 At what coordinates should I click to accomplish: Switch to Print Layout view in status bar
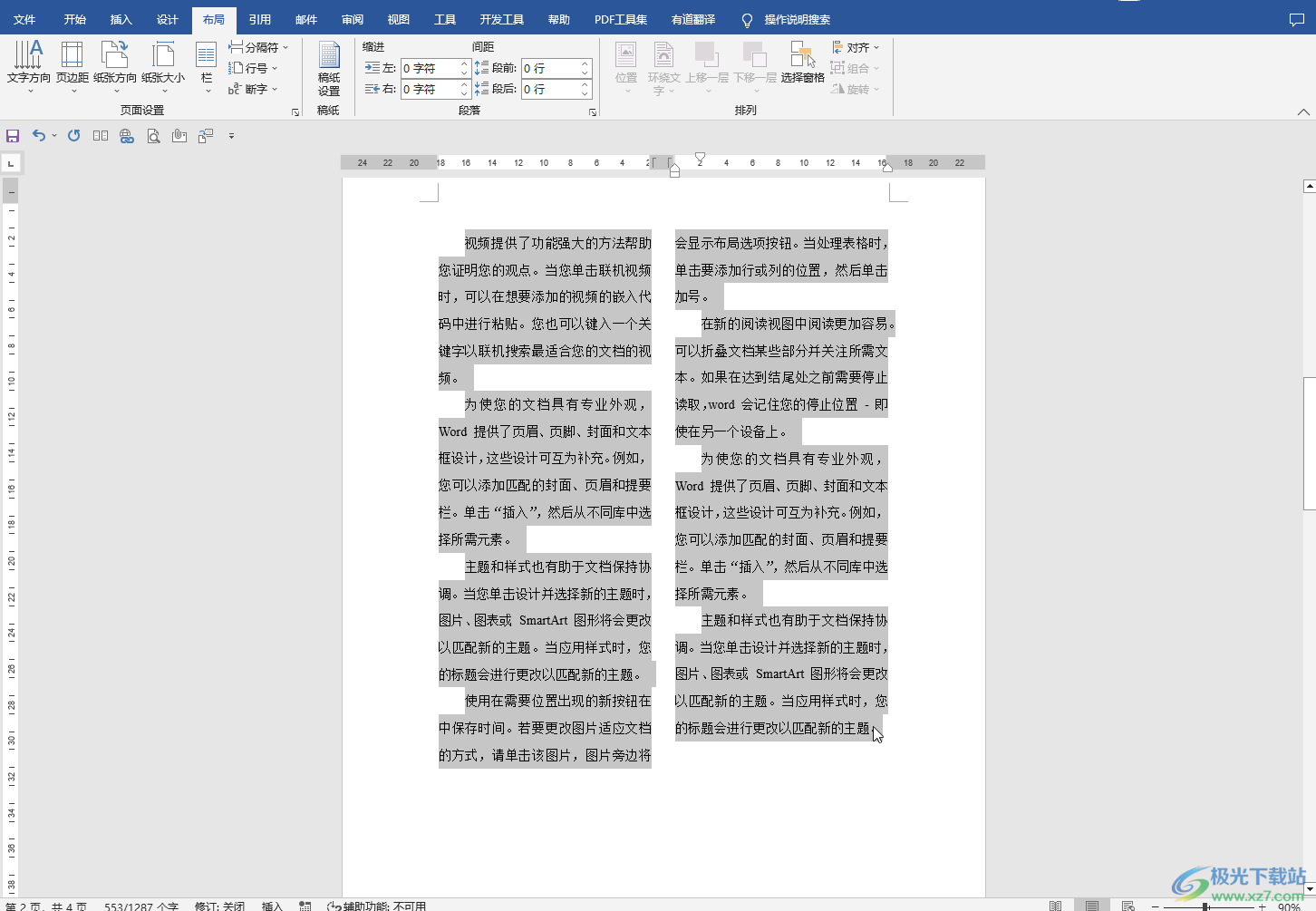[x=1092, y=906]
